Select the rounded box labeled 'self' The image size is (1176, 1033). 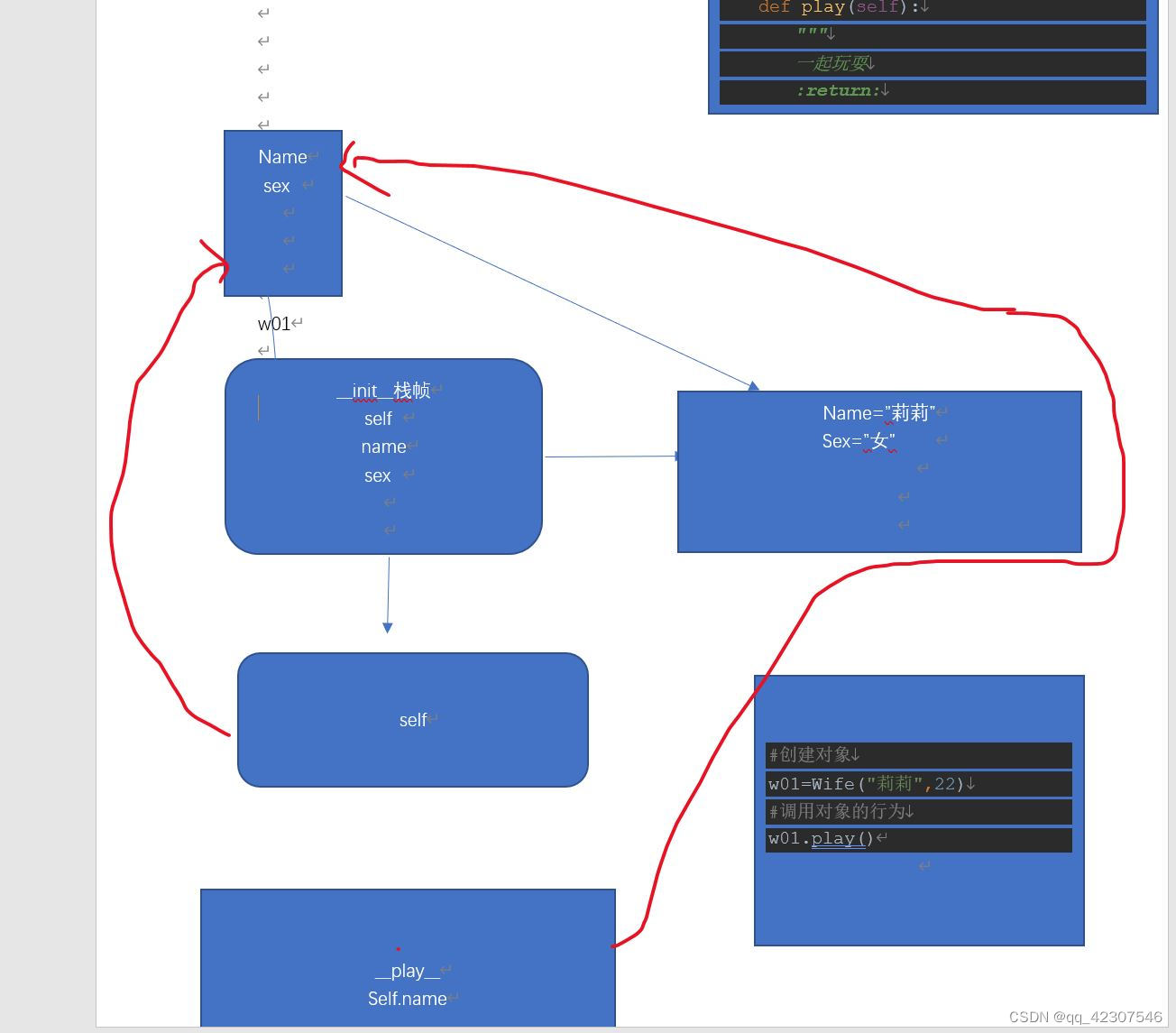click(x=413, y=720)
